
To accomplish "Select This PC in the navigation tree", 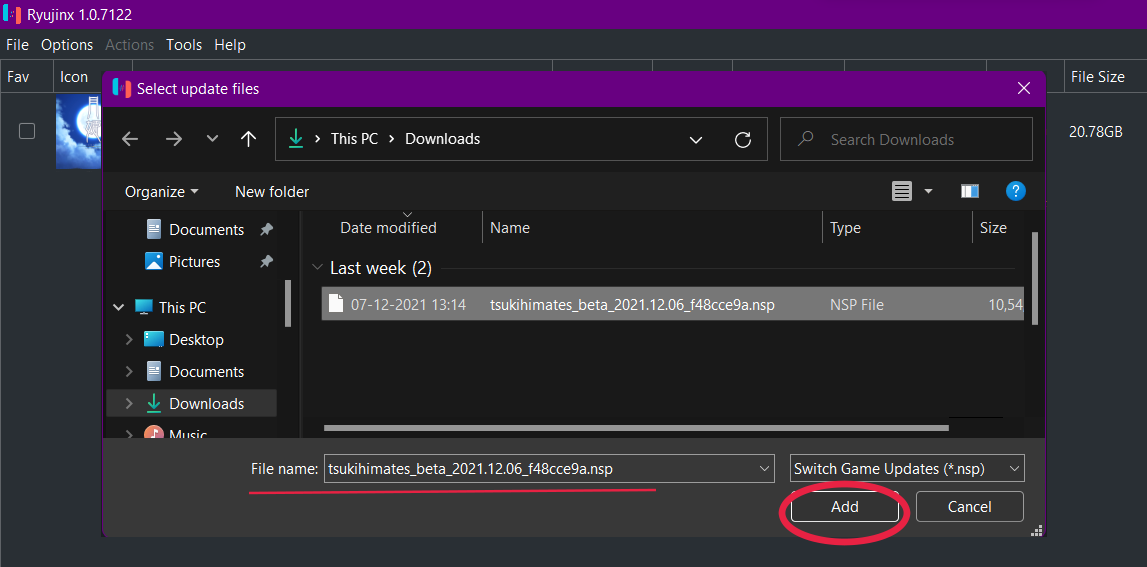I will (182, 308).
